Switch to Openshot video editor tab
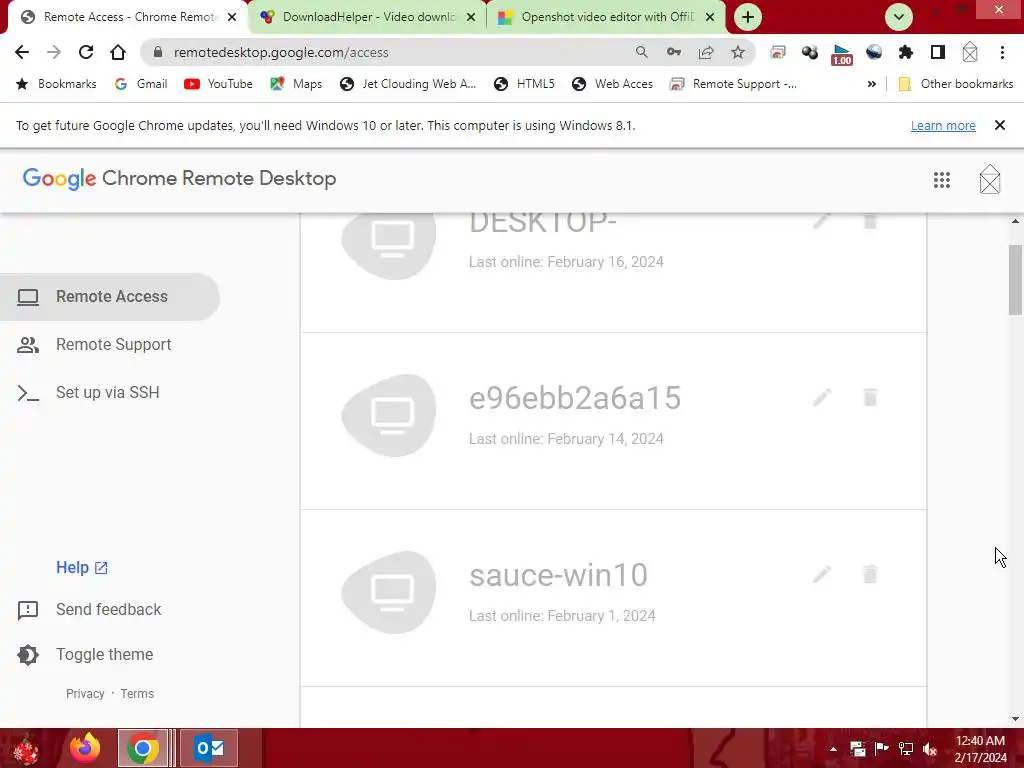 (x=607, y=17)
